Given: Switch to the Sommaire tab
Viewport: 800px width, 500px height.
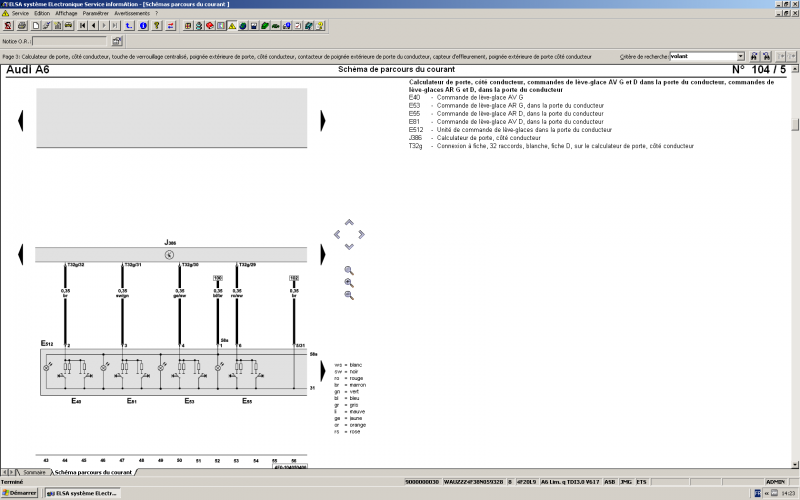Looking at the screenshot, I should pos(34,472).
